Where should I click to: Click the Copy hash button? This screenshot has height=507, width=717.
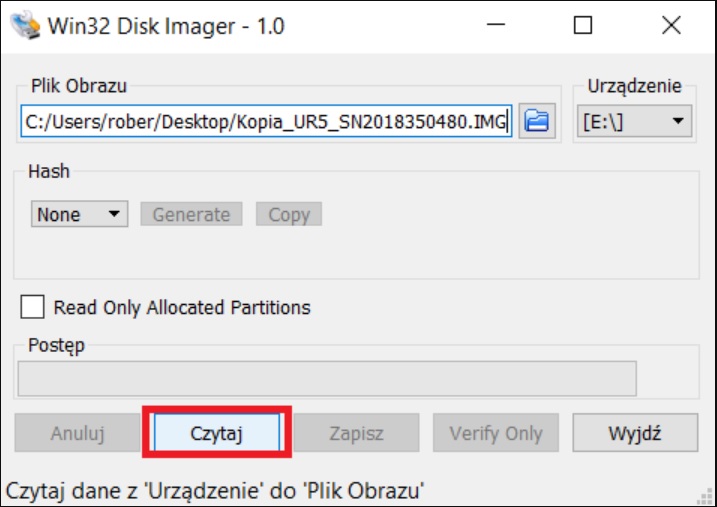coord(289,214)
